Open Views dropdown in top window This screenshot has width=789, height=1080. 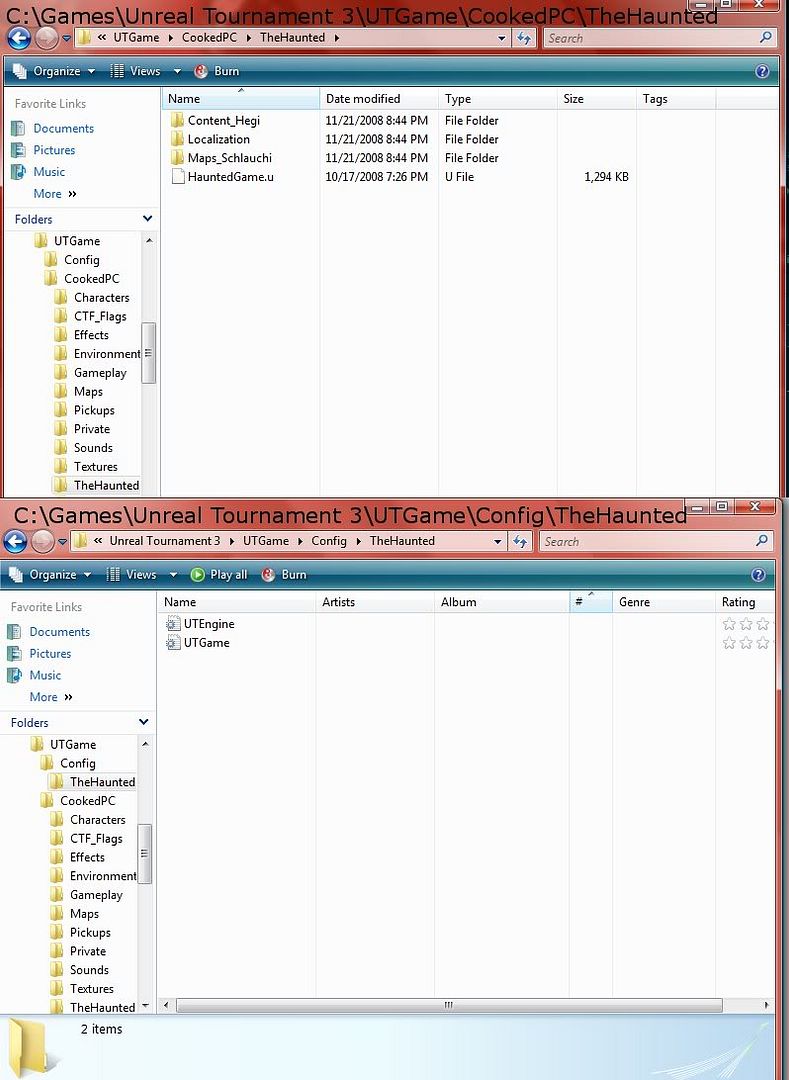pyautogui.click(x=177, y=71)
